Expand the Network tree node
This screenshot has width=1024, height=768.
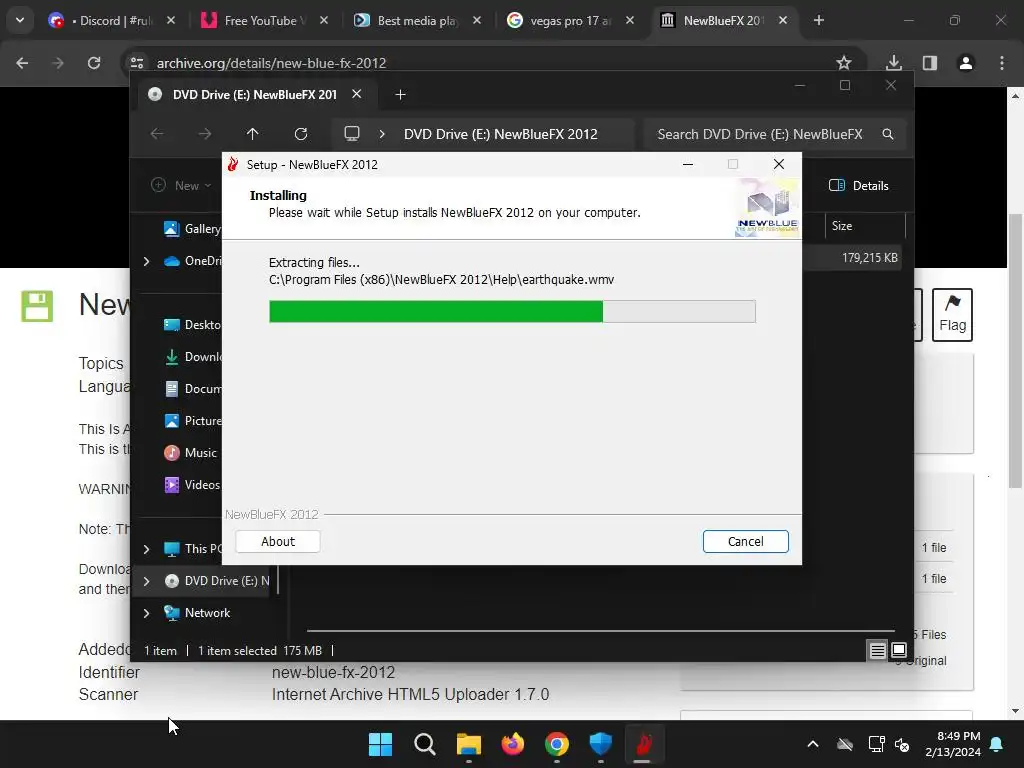(x=146, y=613)
